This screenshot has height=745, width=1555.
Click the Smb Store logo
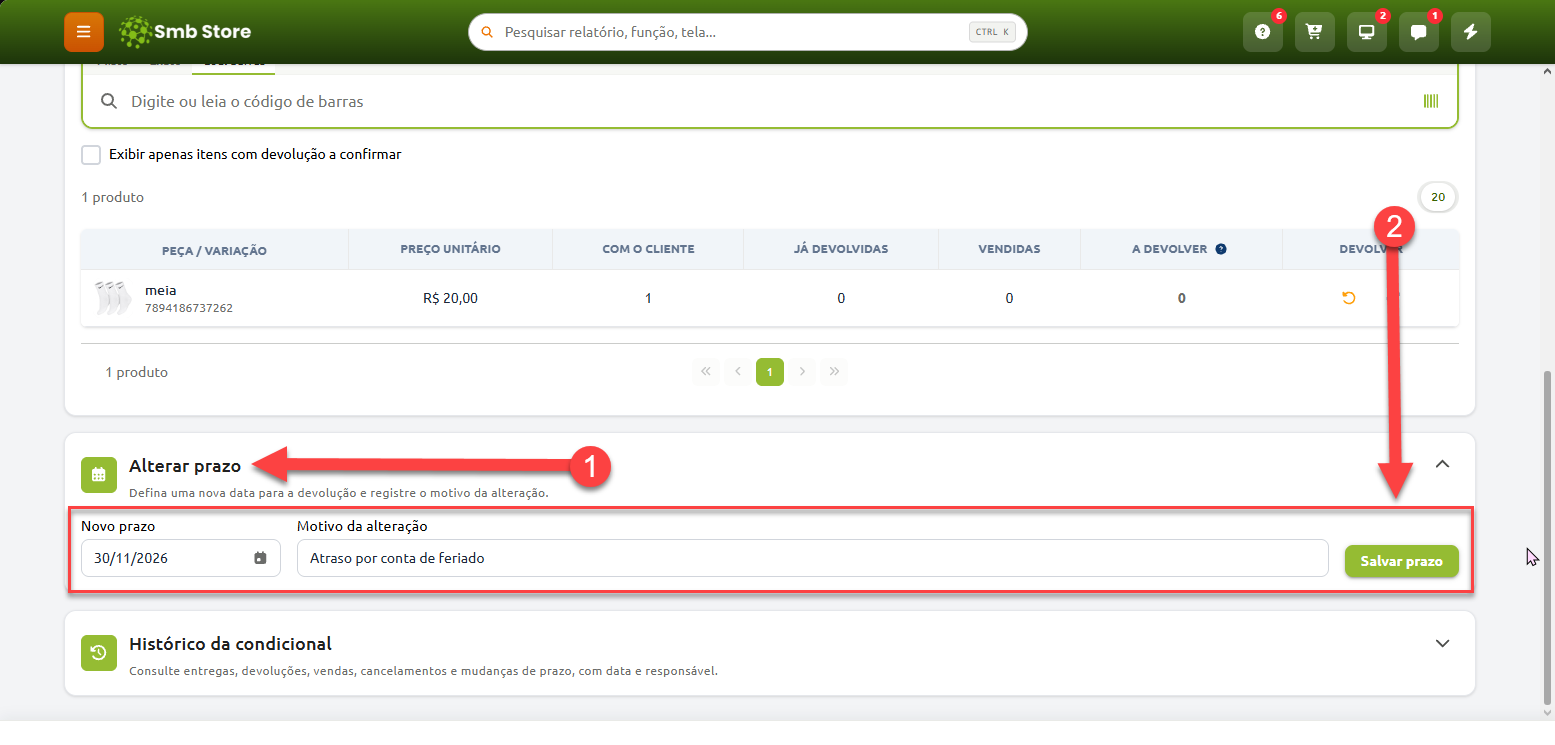[x=185, y=32]
